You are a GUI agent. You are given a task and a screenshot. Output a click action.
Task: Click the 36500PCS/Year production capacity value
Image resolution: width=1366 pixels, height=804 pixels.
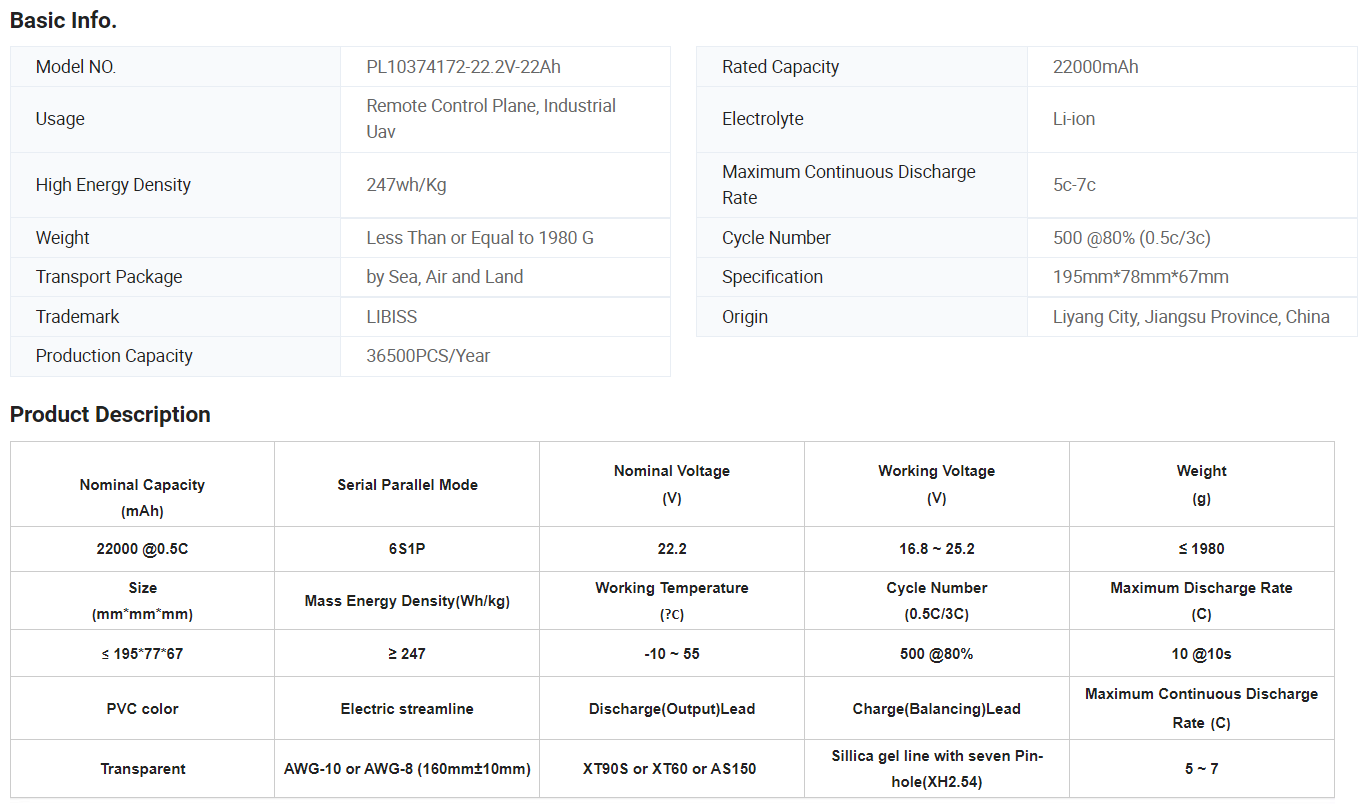pos(428,356)
